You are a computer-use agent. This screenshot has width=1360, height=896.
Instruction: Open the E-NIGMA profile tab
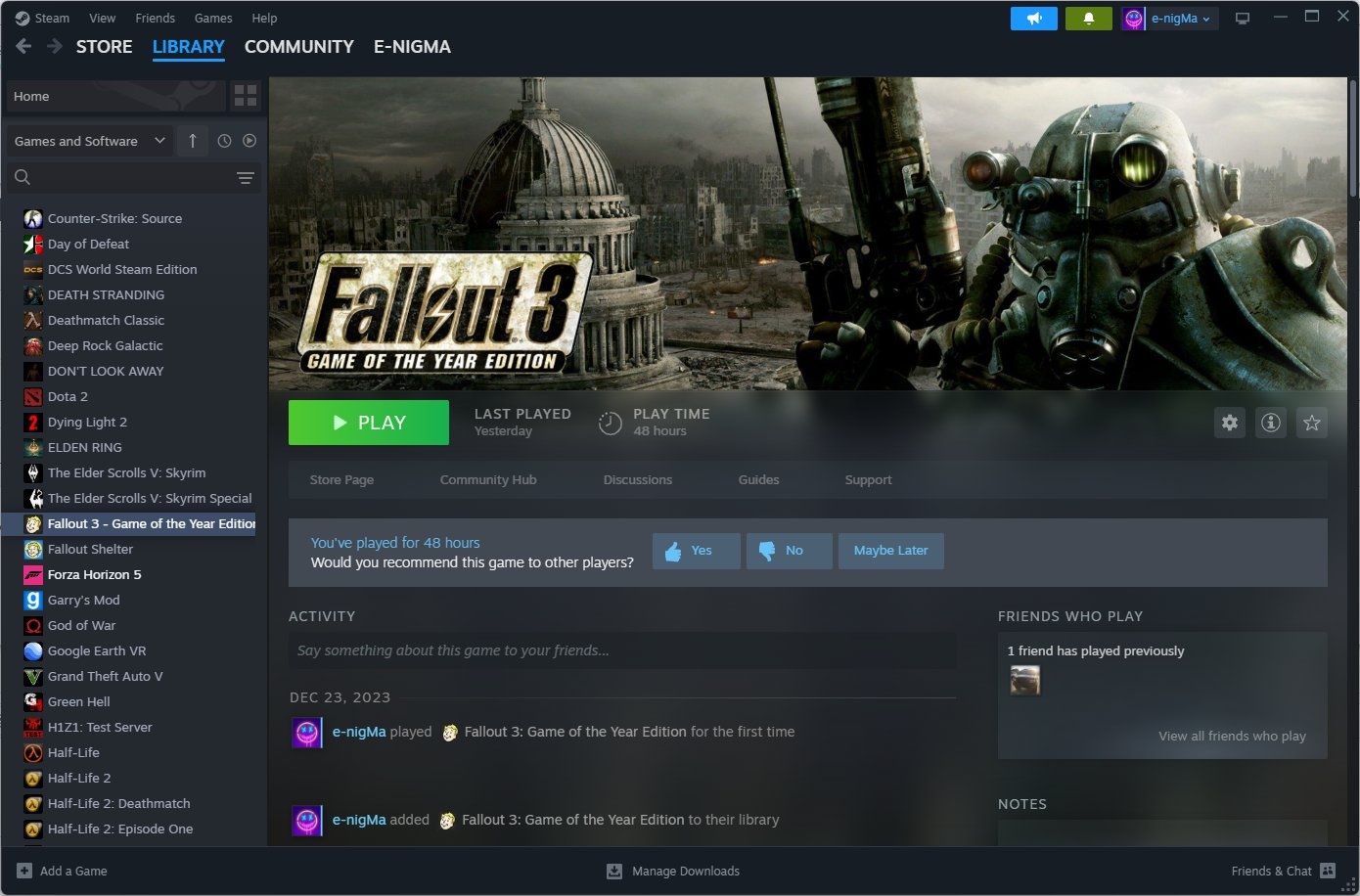pyautogui.click(x=412, y=47)
